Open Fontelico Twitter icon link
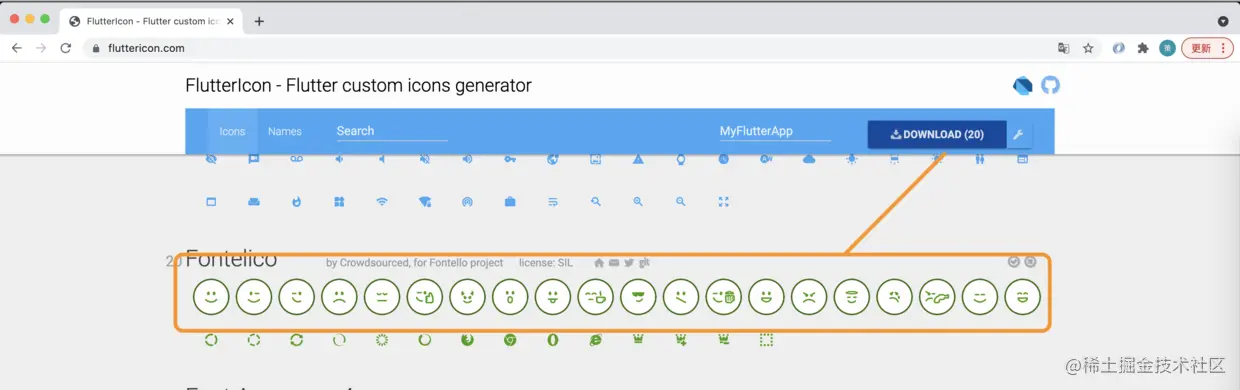The image size is (1240, 390). click(629, 263)
